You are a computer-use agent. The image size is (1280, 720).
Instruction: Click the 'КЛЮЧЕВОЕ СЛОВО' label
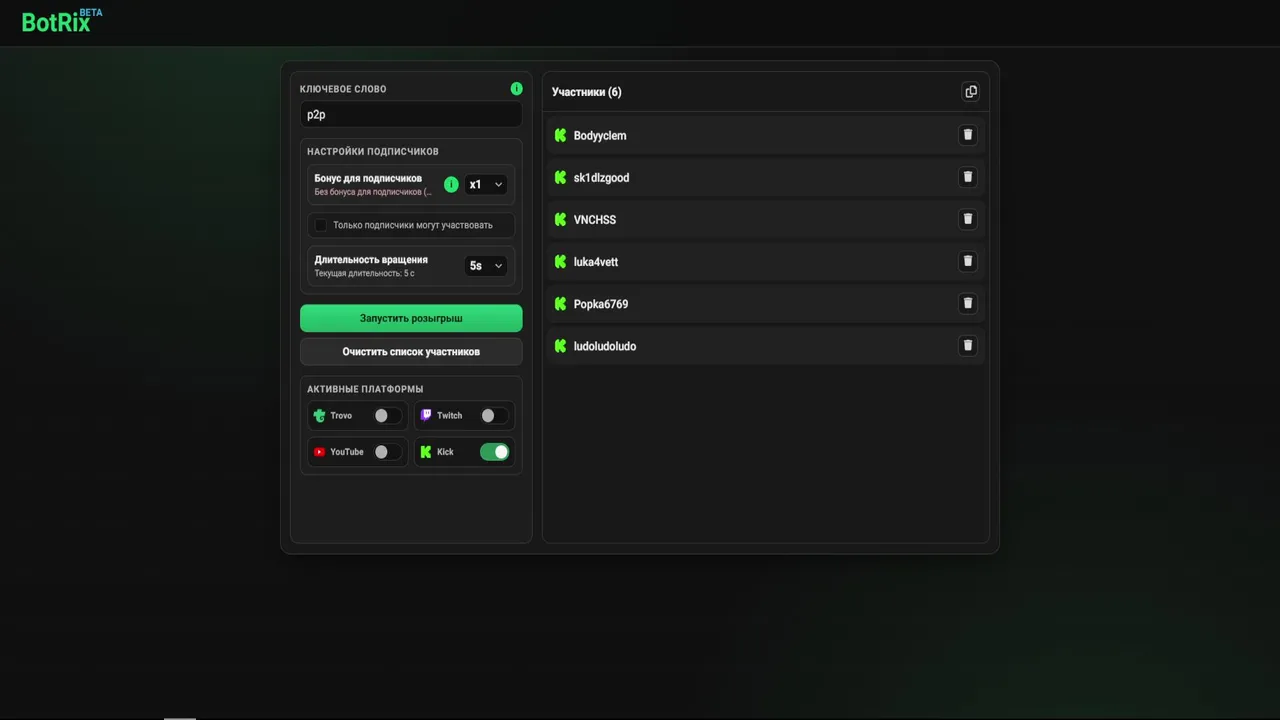pyautogui.click(x=343, y=89)
